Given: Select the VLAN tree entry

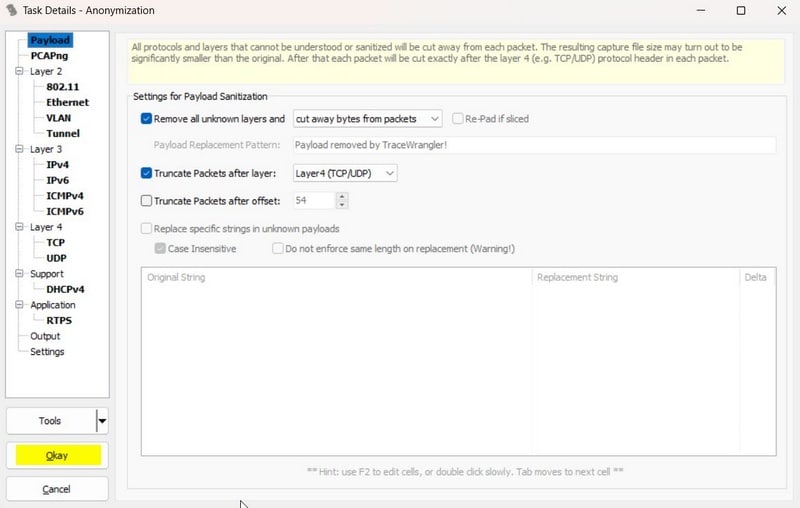Looking at the screenshot, I should click(x=59, y=118).
